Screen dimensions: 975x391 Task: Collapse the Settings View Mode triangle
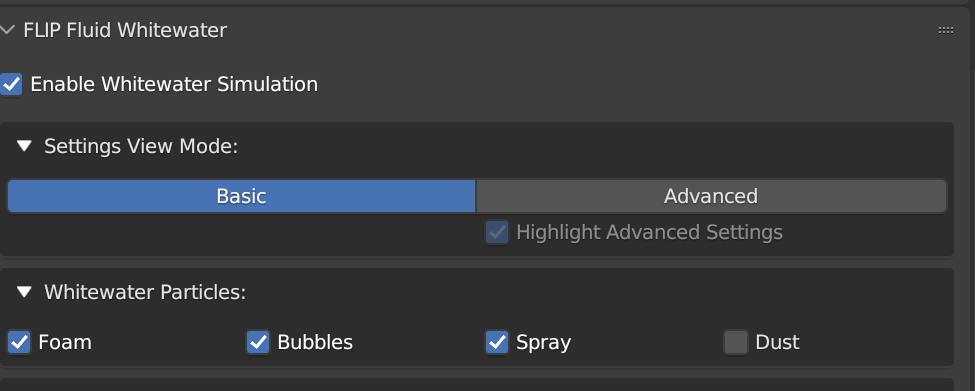coord(24,146)
